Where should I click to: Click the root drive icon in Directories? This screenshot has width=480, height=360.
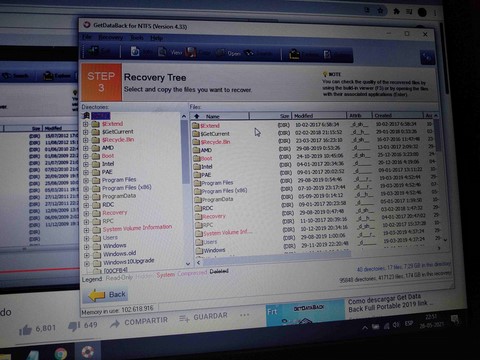[87, 115]
